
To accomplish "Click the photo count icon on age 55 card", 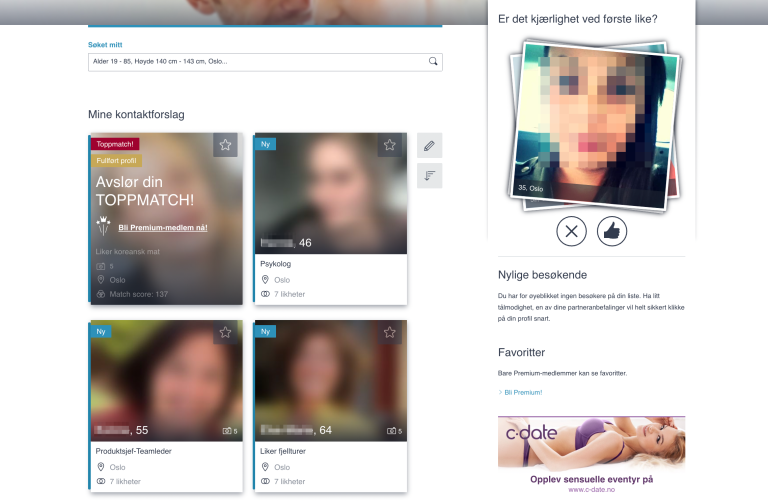I will [x=228, y=431].
